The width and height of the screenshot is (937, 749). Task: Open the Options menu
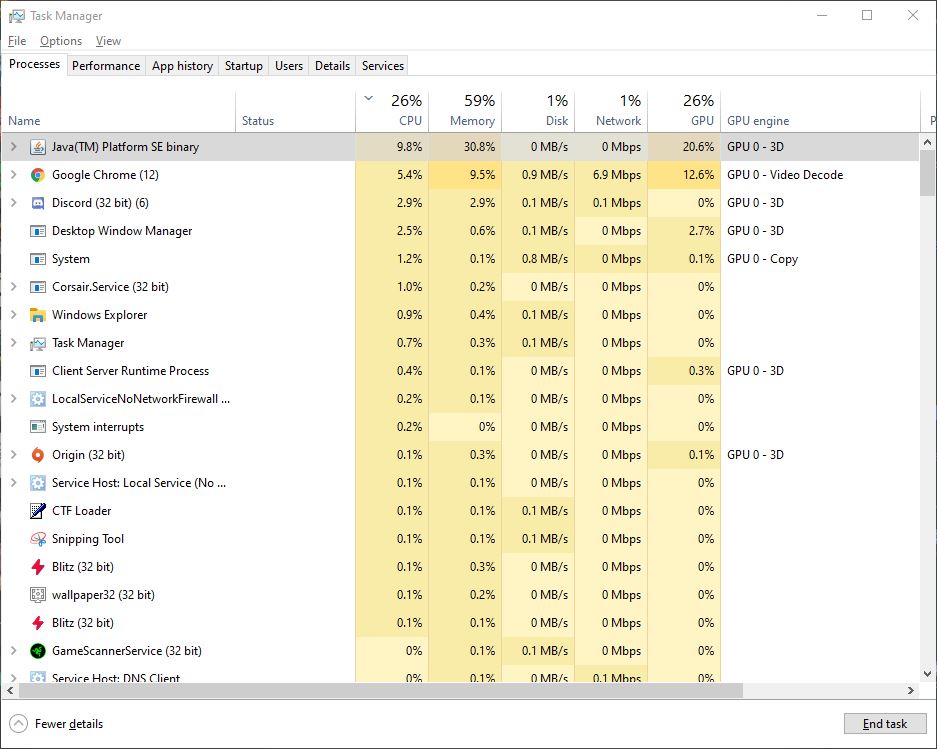(61, 41)
